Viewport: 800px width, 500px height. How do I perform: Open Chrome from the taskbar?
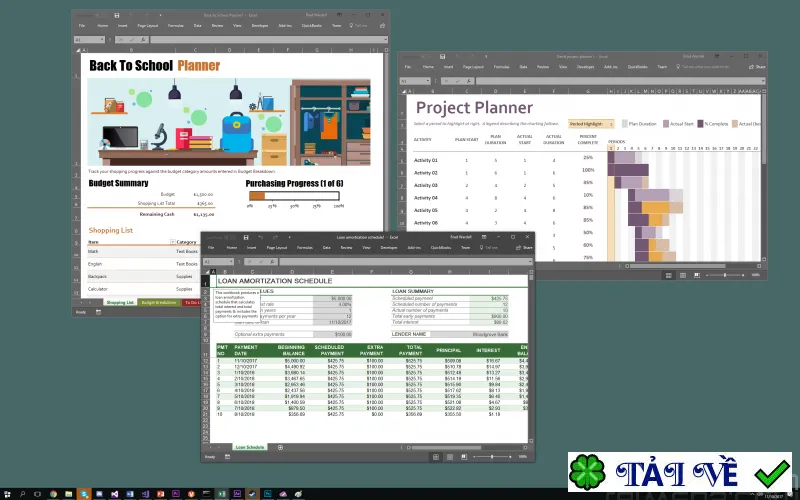53,494
